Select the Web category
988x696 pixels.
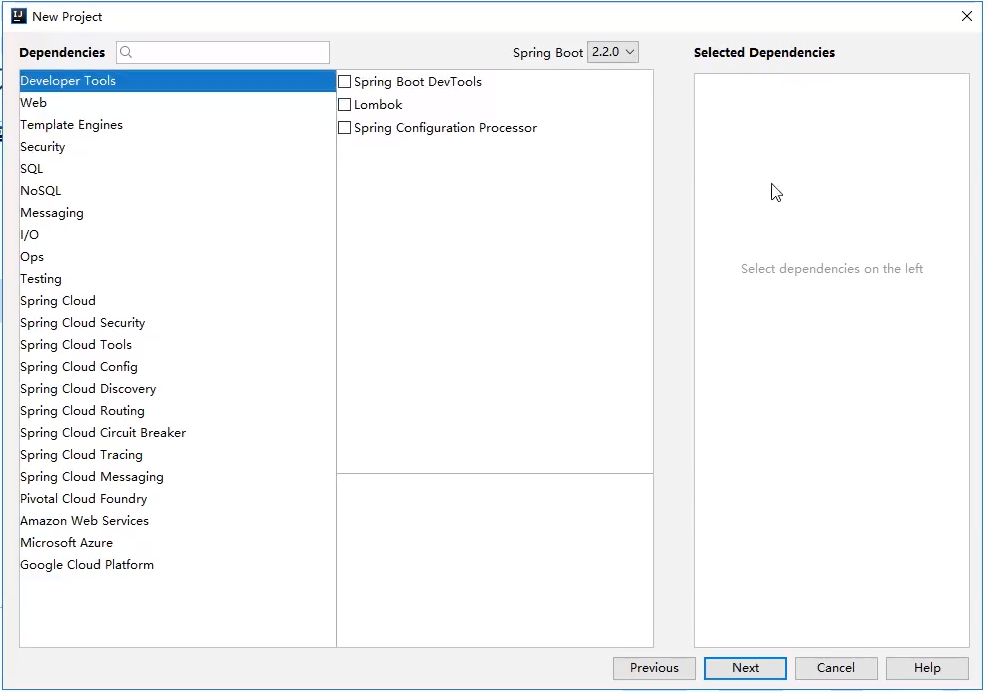34,103
